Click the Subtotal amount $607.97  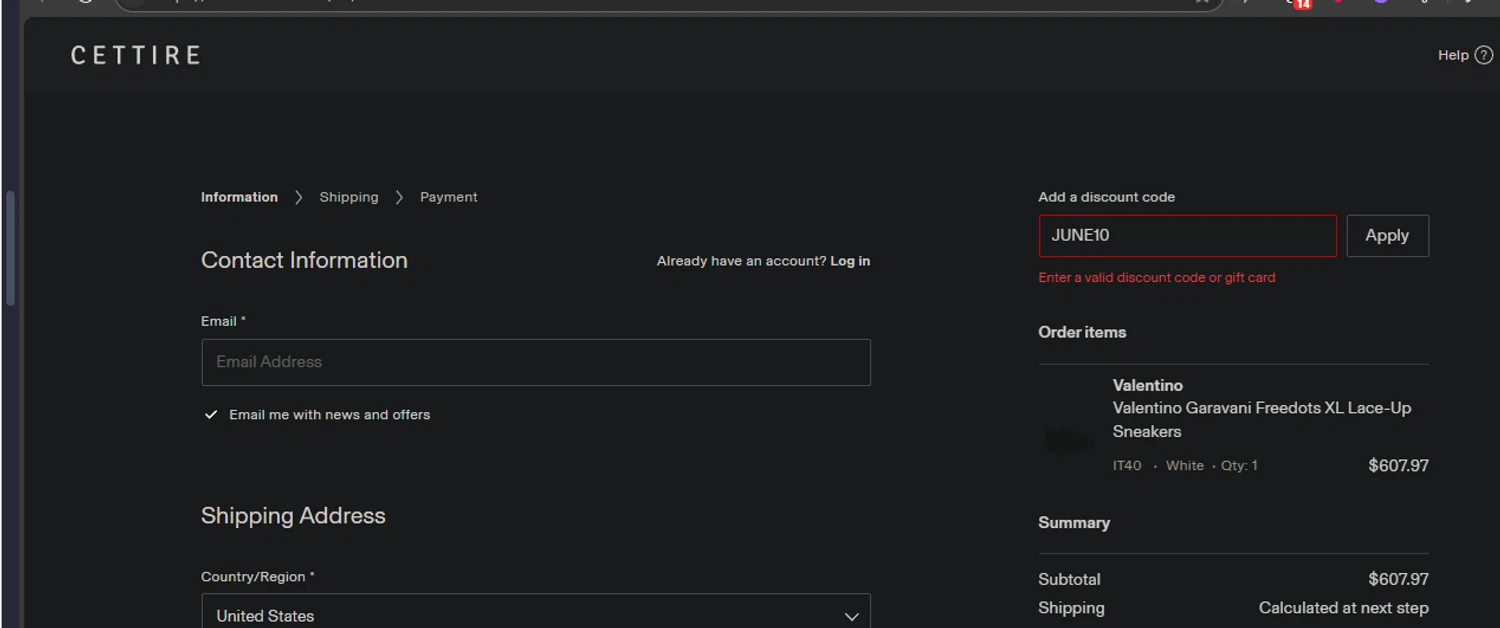pyautogui.click(x=1398, y=579)
